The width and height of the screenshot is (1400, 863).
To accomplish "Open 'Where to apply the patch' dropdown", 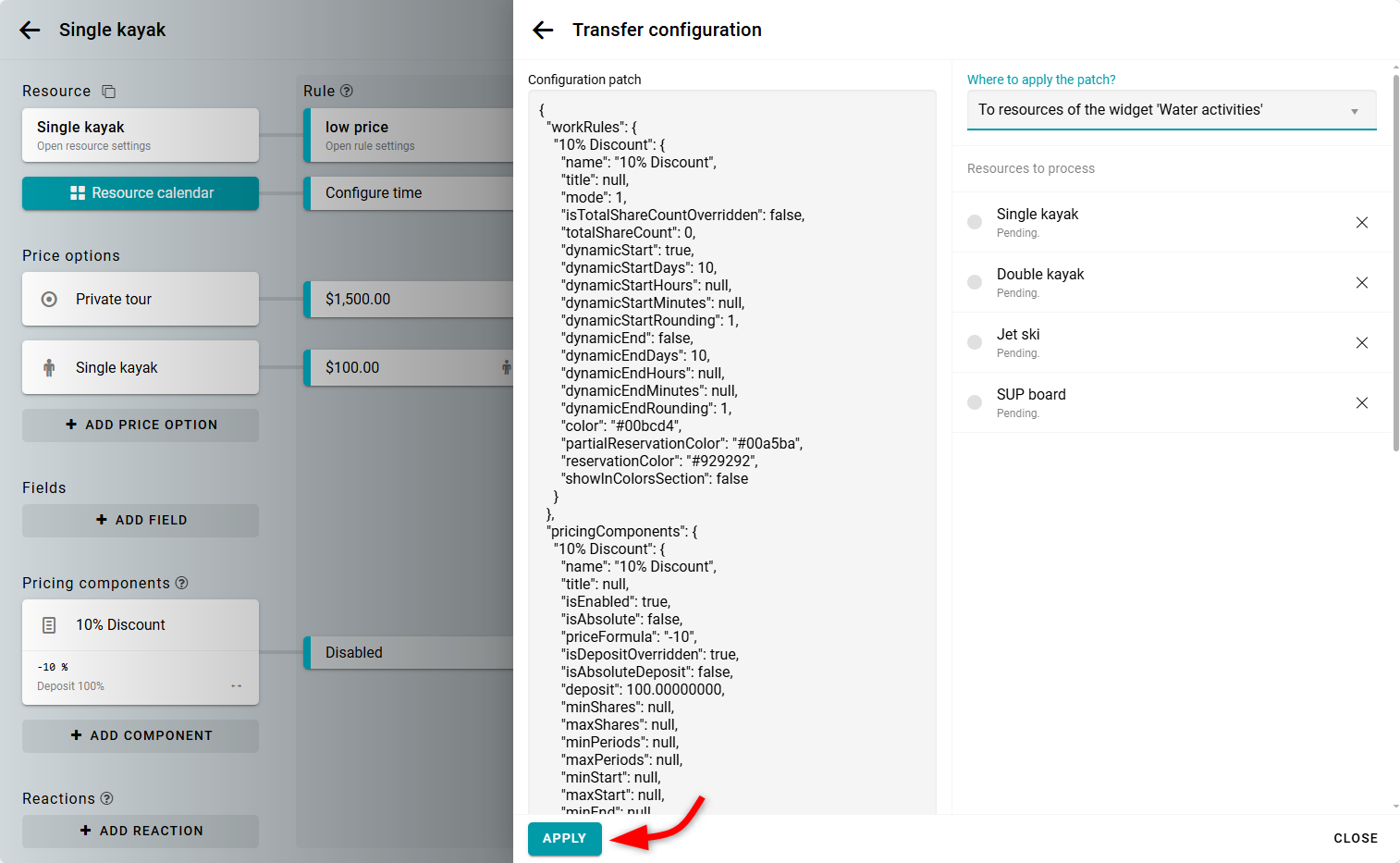I will 1171,110.
